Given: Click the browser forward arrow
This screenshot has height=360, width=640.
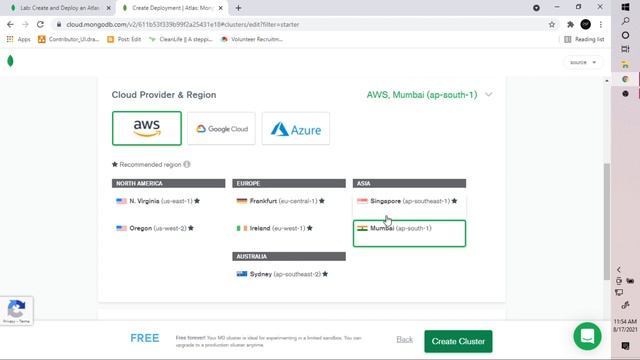Looking at the screenshot, I should 25,24.
